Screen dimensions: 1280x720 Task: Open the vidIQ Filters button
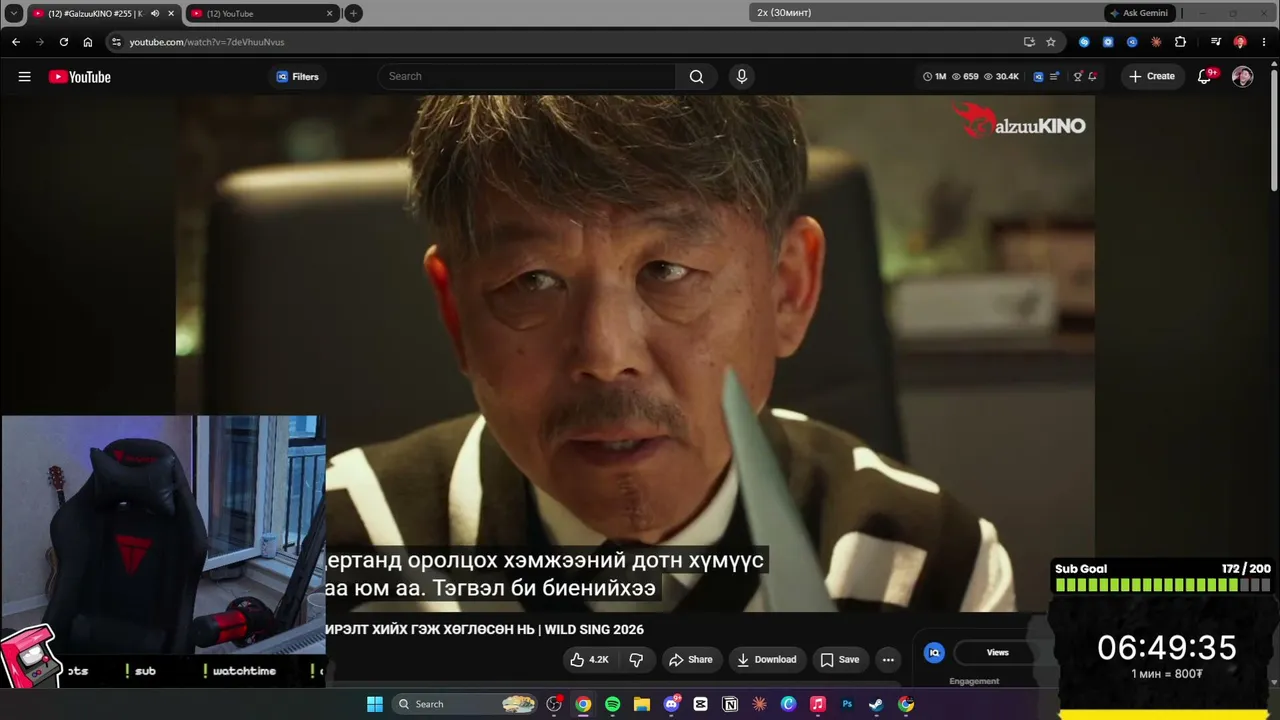click(x=297, y=77)
